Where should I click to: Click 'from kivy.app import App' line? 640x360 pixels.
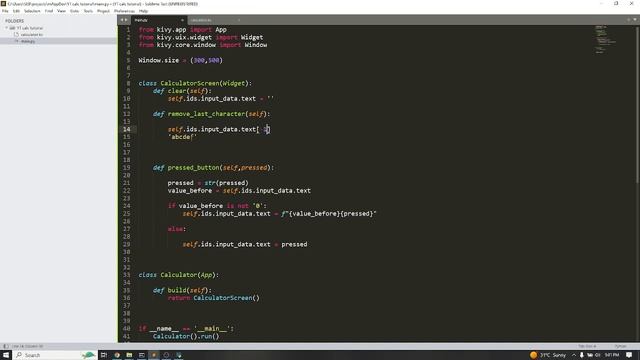tap(182, 30)
